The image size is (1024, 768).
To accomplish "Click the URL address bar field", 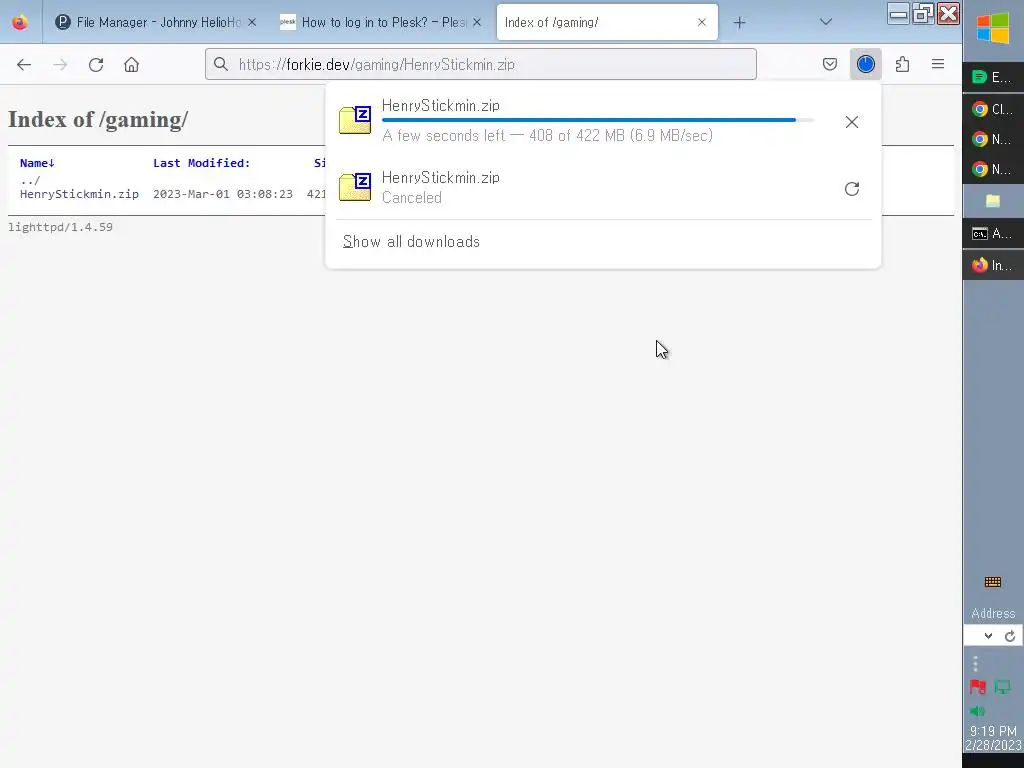I will (481, 64).
